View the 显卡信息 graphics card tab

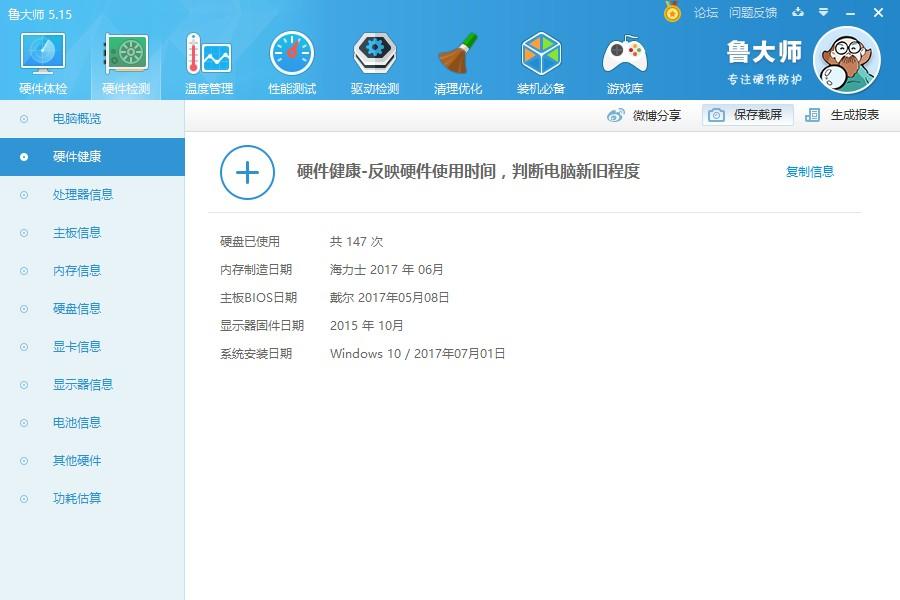pyautogui.click(x=75, y=346)
